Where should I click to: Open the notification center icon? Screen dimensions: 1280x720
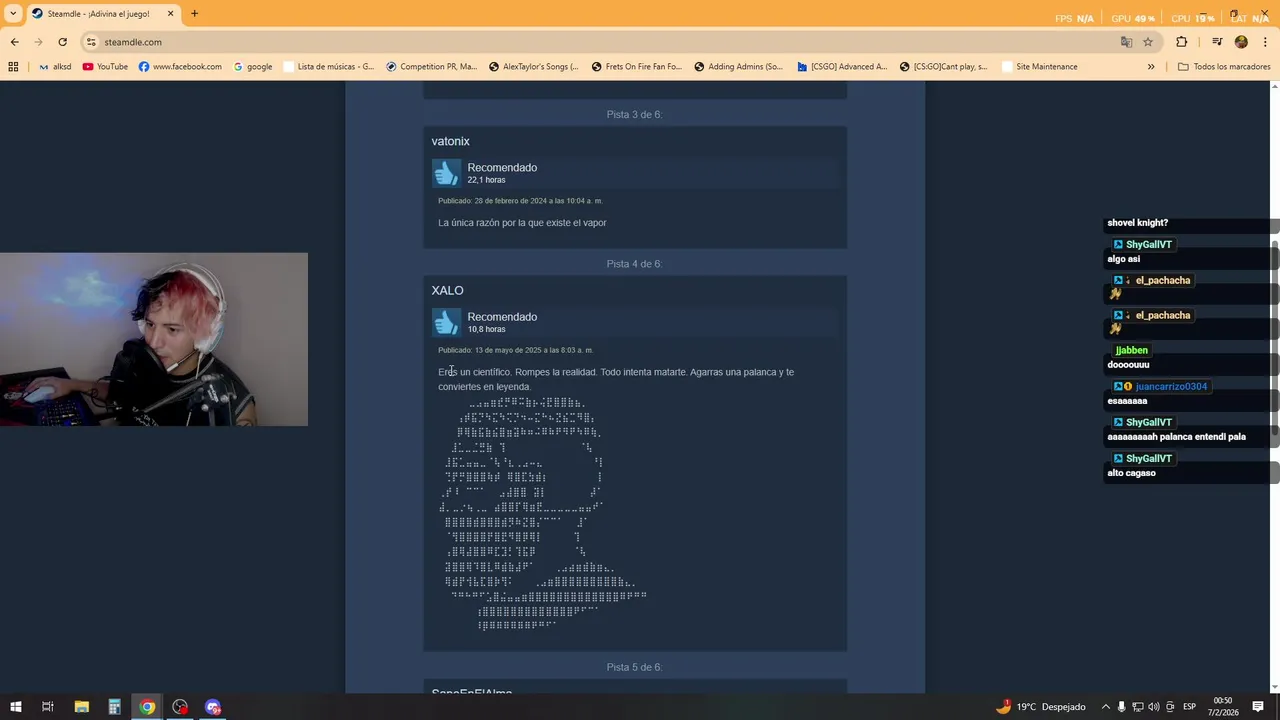tap(1258, 707)
